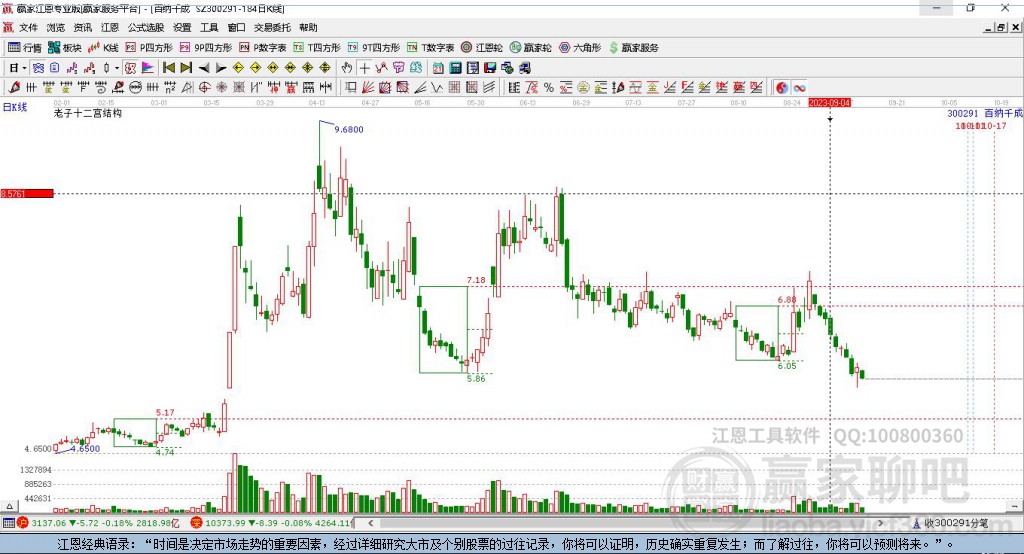Open 赢家服务 with the dollar icon
The height and width of the screenshot is (554, 1024).
point(633,48)
